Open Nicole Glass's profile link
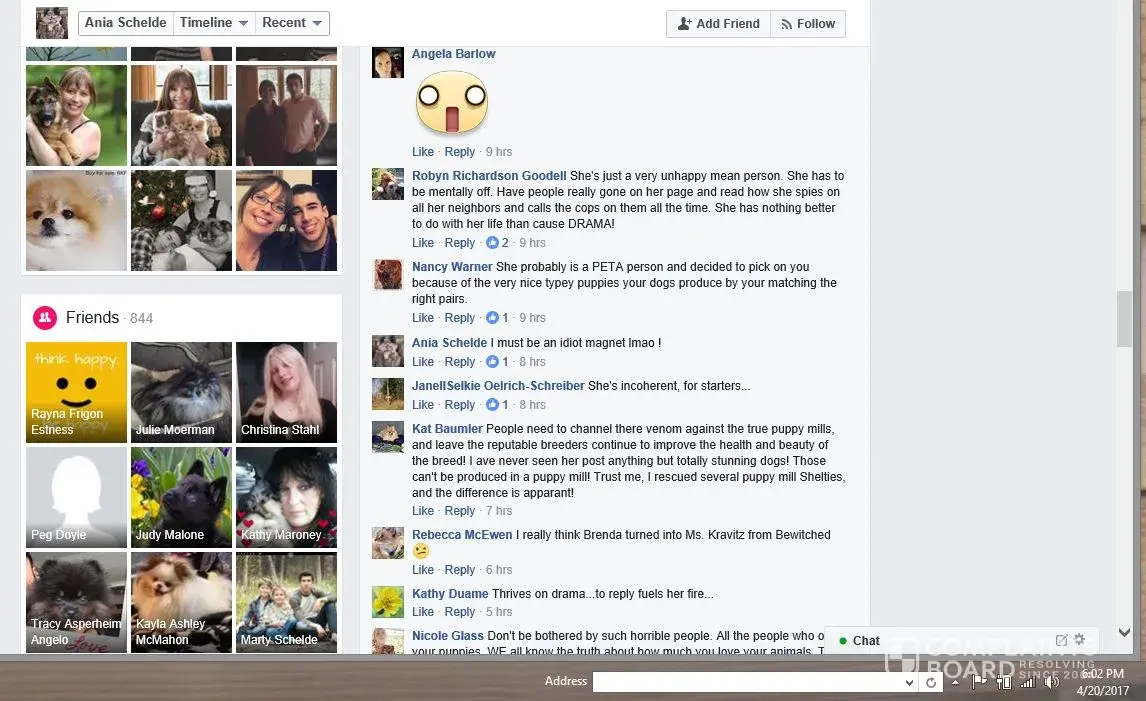The height and width of the screenshot is (701, 1146). 447,636
